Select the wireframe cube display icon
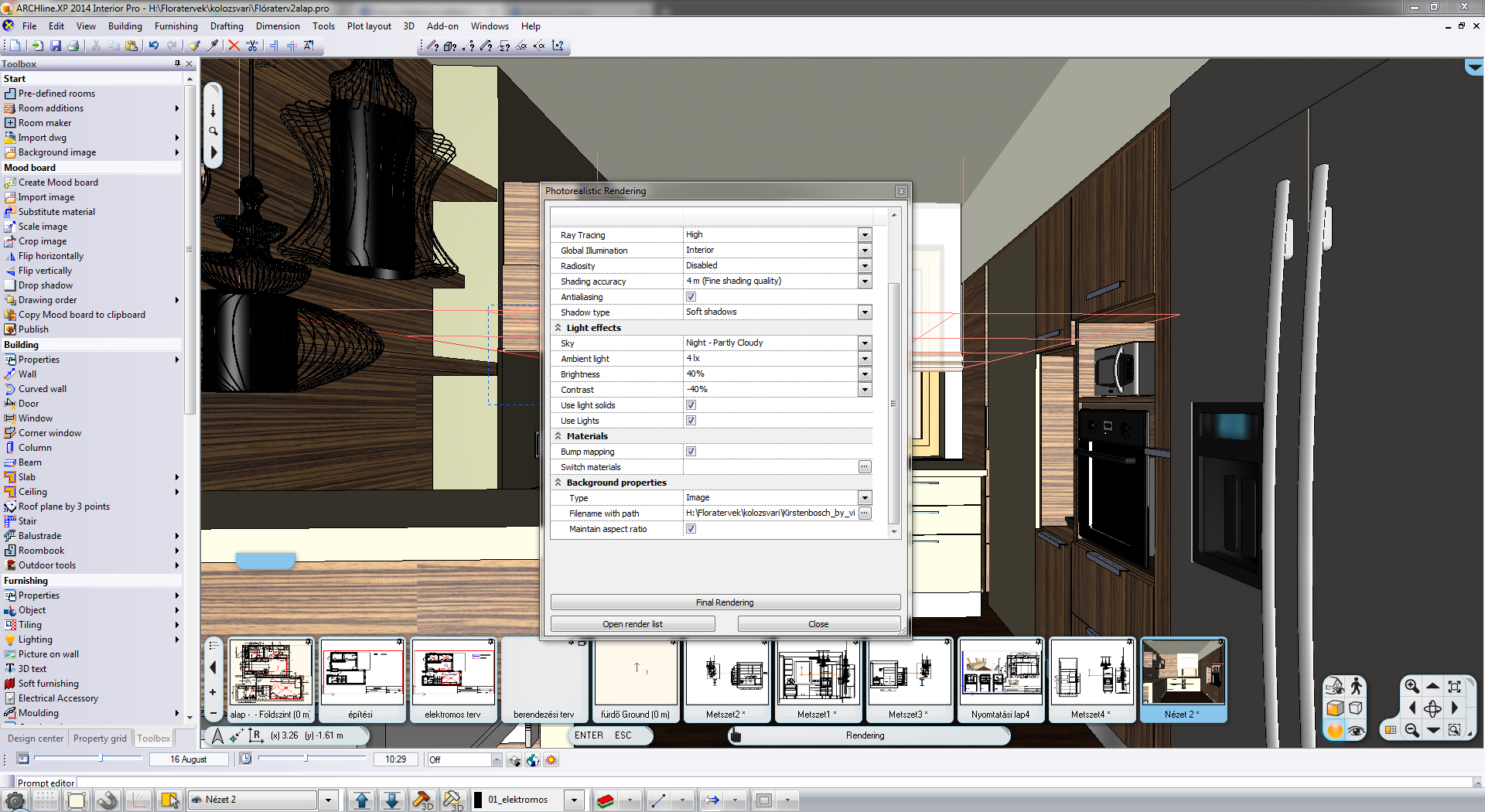The height and width of the screenshot is (812, 1485). tap(1356, 708)
